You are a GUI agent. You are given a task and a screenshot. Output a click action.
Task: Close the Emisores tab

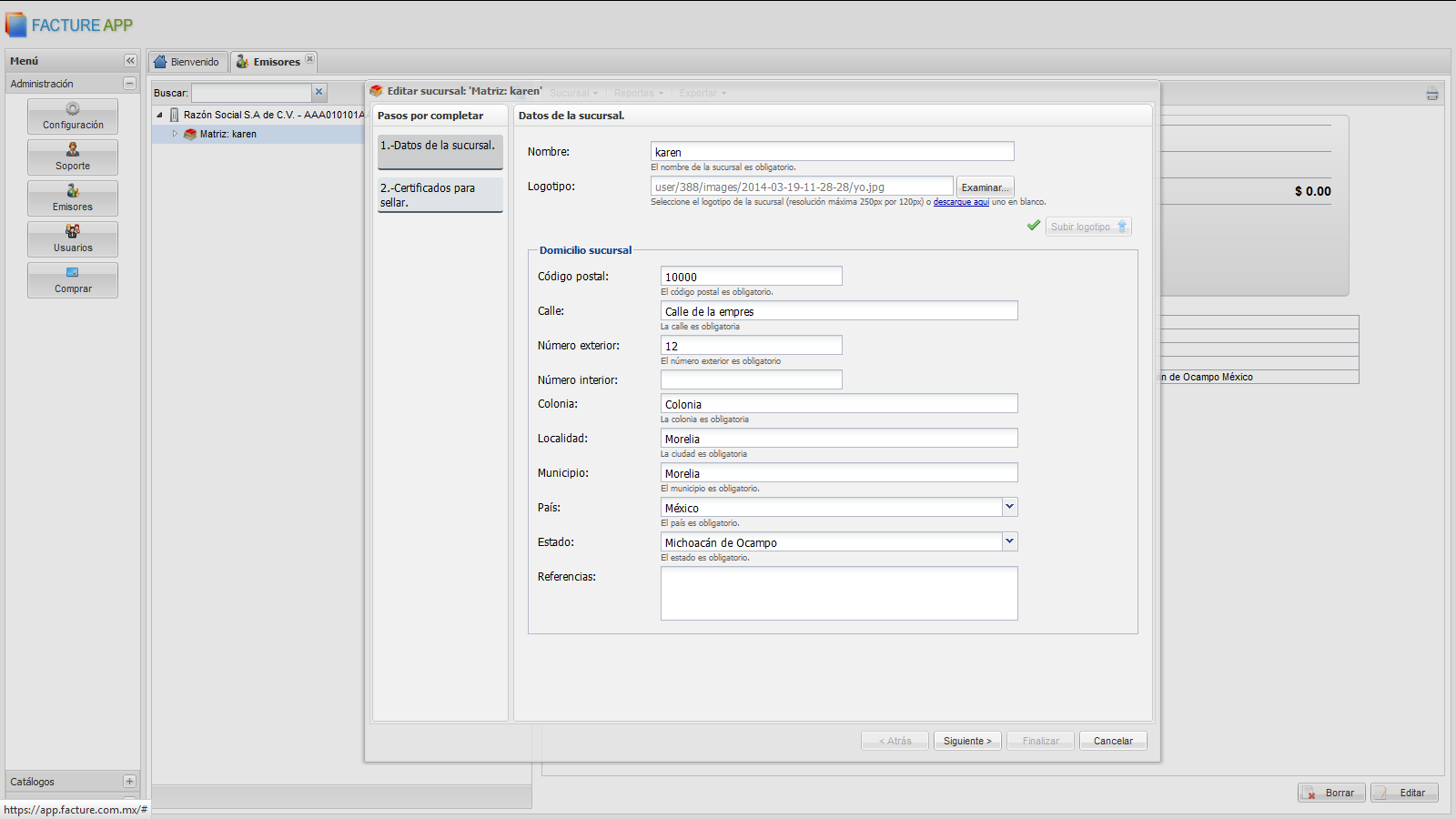pyautogui.click(x=309, y=59)
